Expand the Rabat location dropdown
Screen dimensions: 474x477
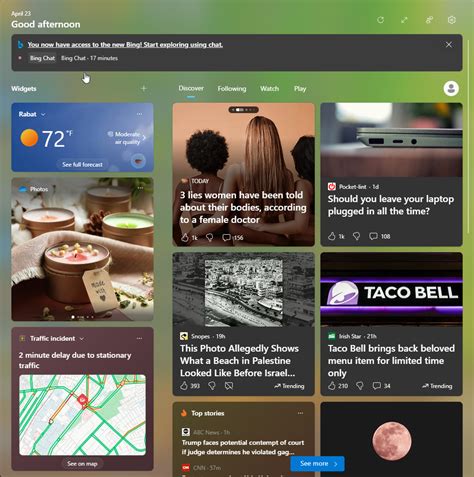tap(43, 114)
